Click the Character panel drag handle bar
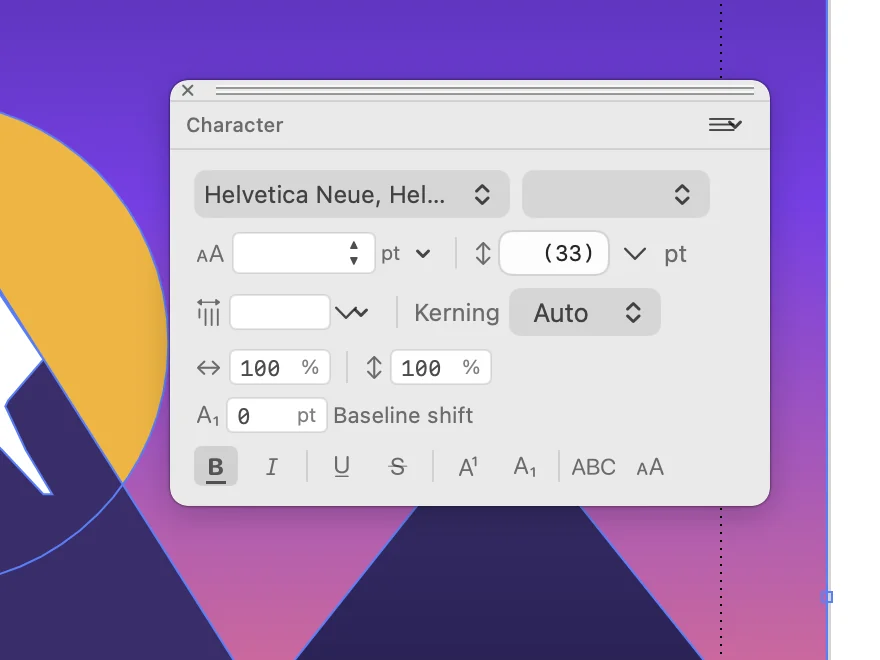This screenshot has height=660, width=880. (x=485, y=90)
